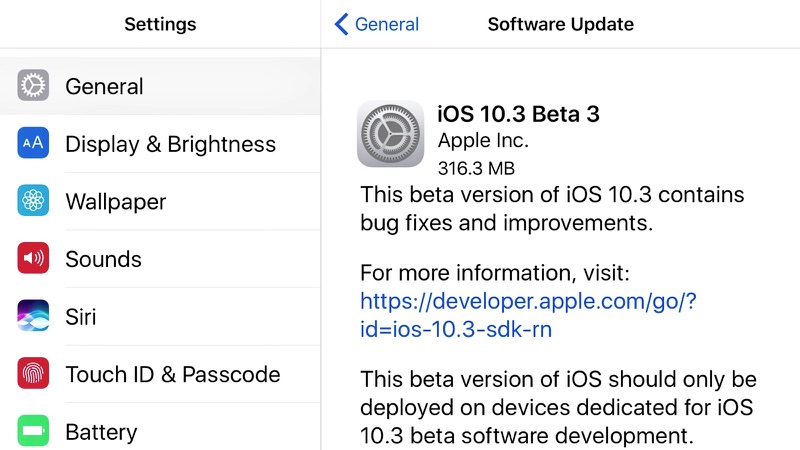Screen dimensions: 800x450
Task: Open the Wallpaper settings row
Action: (115, 202)
